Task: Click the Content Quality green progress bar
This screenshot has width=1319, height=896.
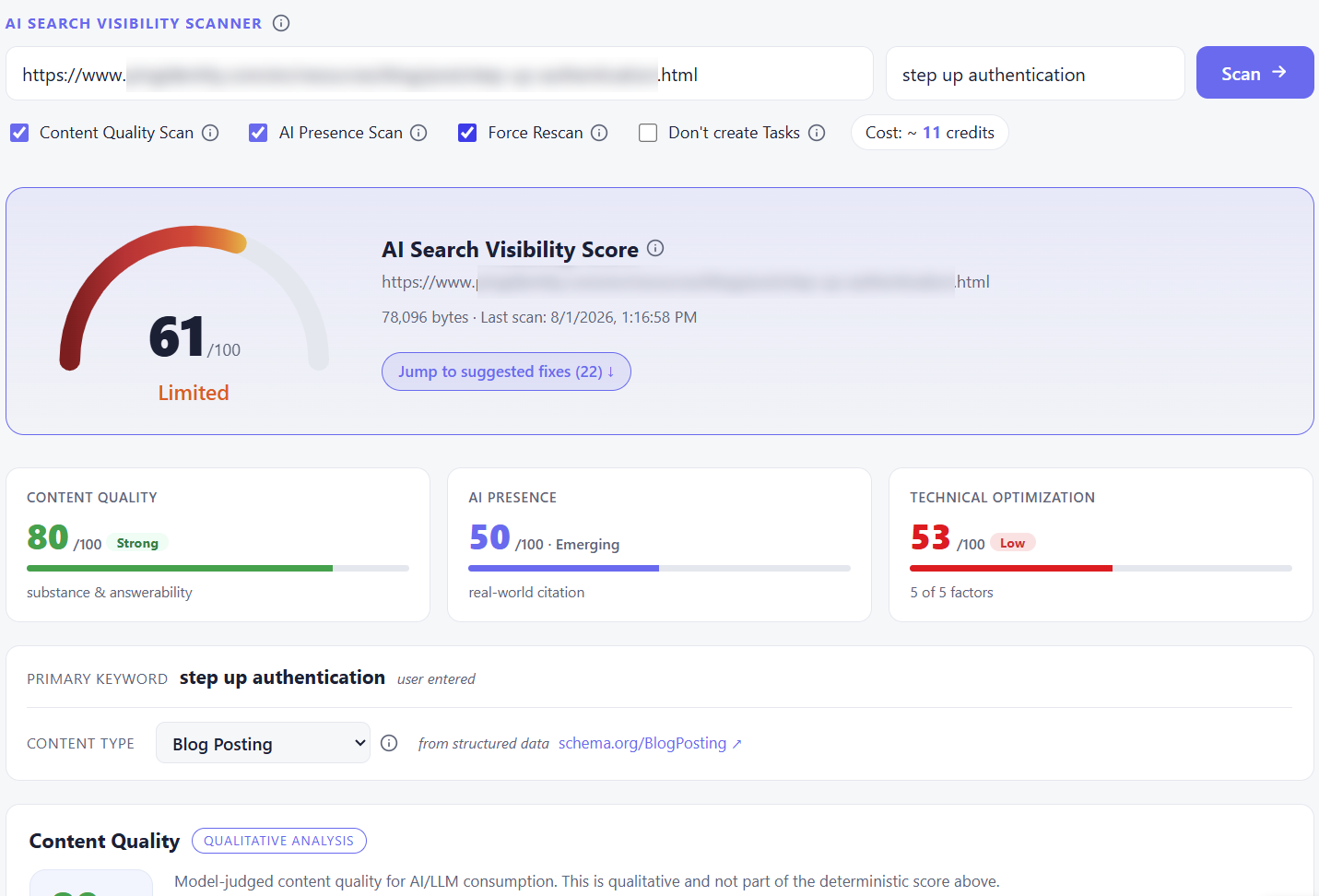Action: point(218,569)
